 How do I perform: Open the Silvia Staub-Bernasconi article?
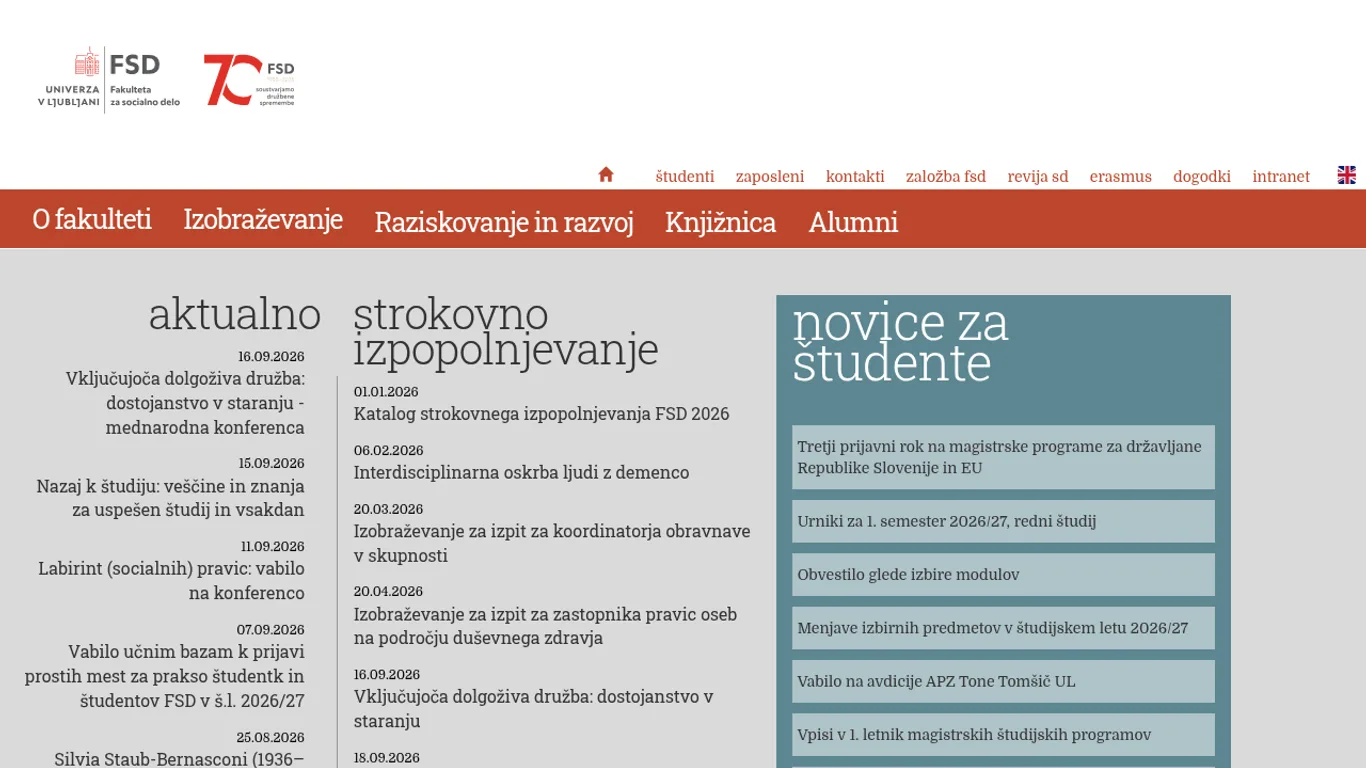pos(179,759)
